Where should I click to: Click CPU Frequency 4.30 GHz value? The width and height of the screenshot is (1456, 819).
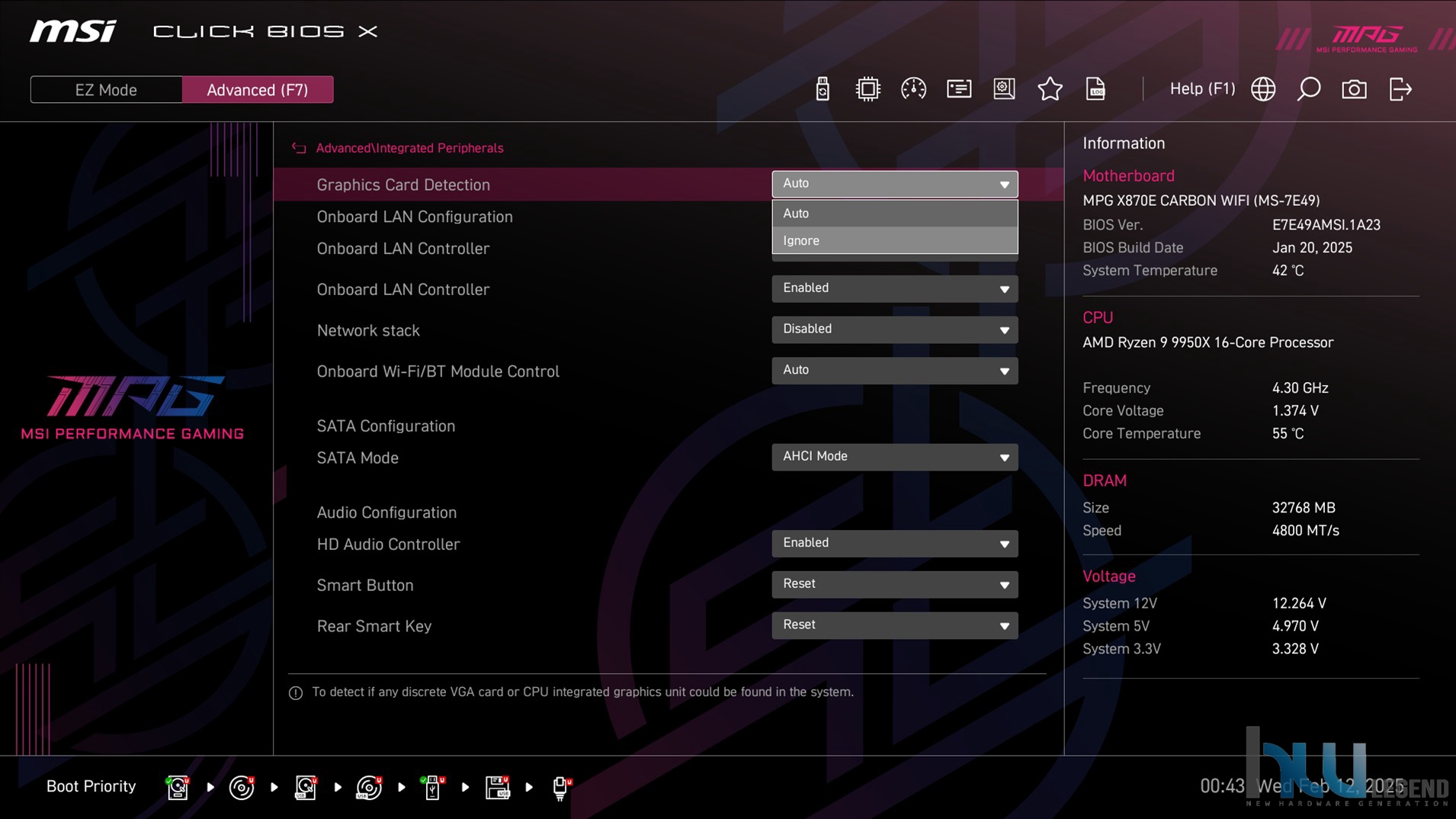pyautogui.click(x=1300, y=388)
